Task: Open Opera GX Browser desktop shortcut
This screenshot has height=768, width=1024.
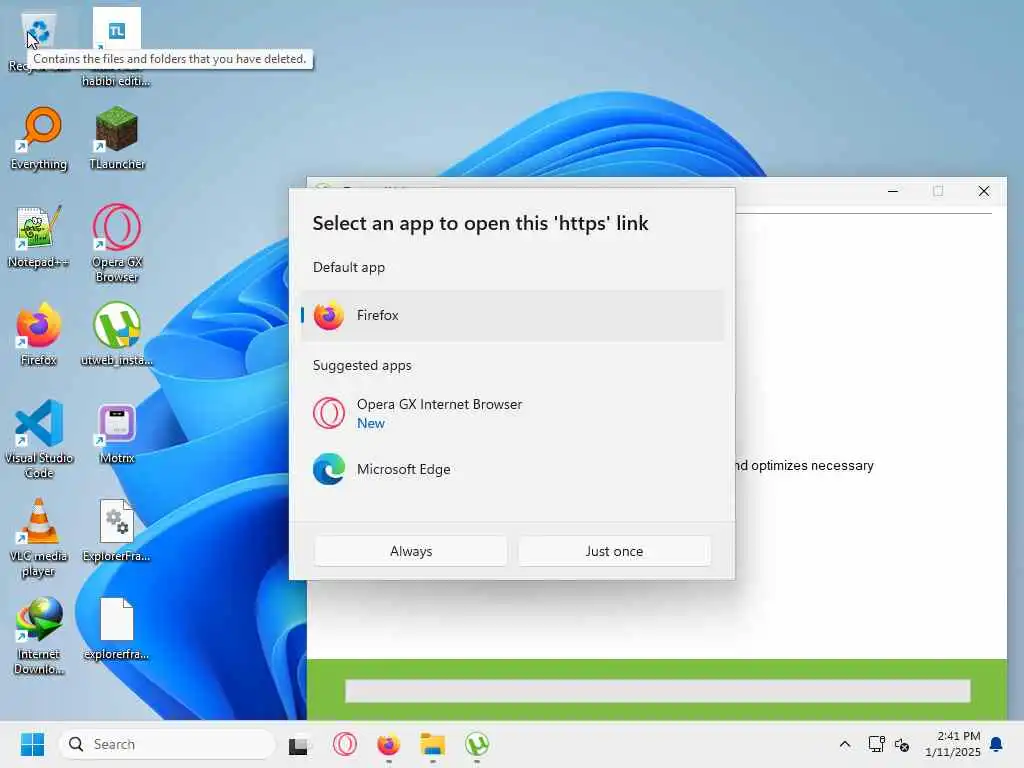Action: pos(117,243)
